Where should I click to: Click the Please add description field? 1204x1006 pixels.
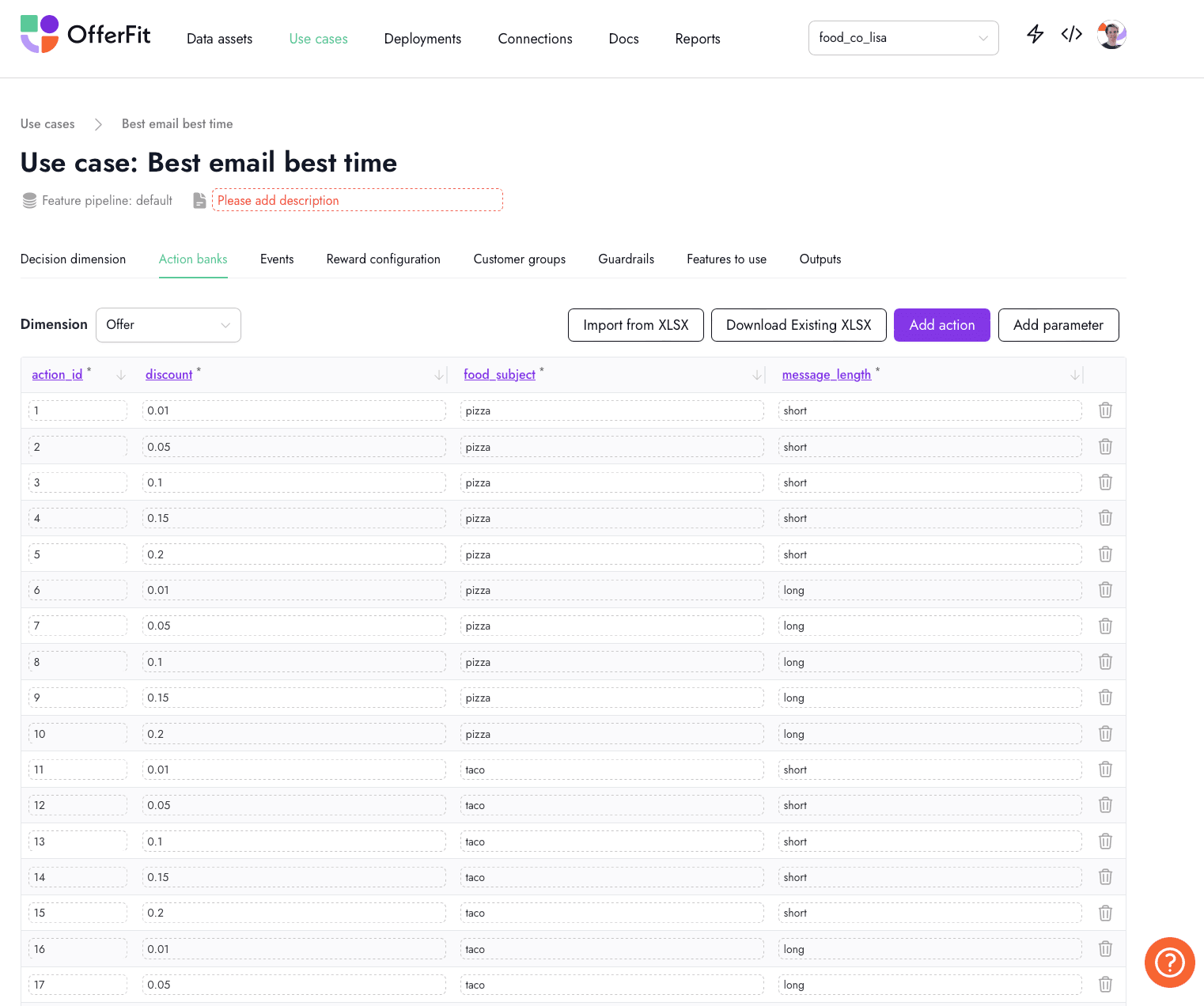357,200
